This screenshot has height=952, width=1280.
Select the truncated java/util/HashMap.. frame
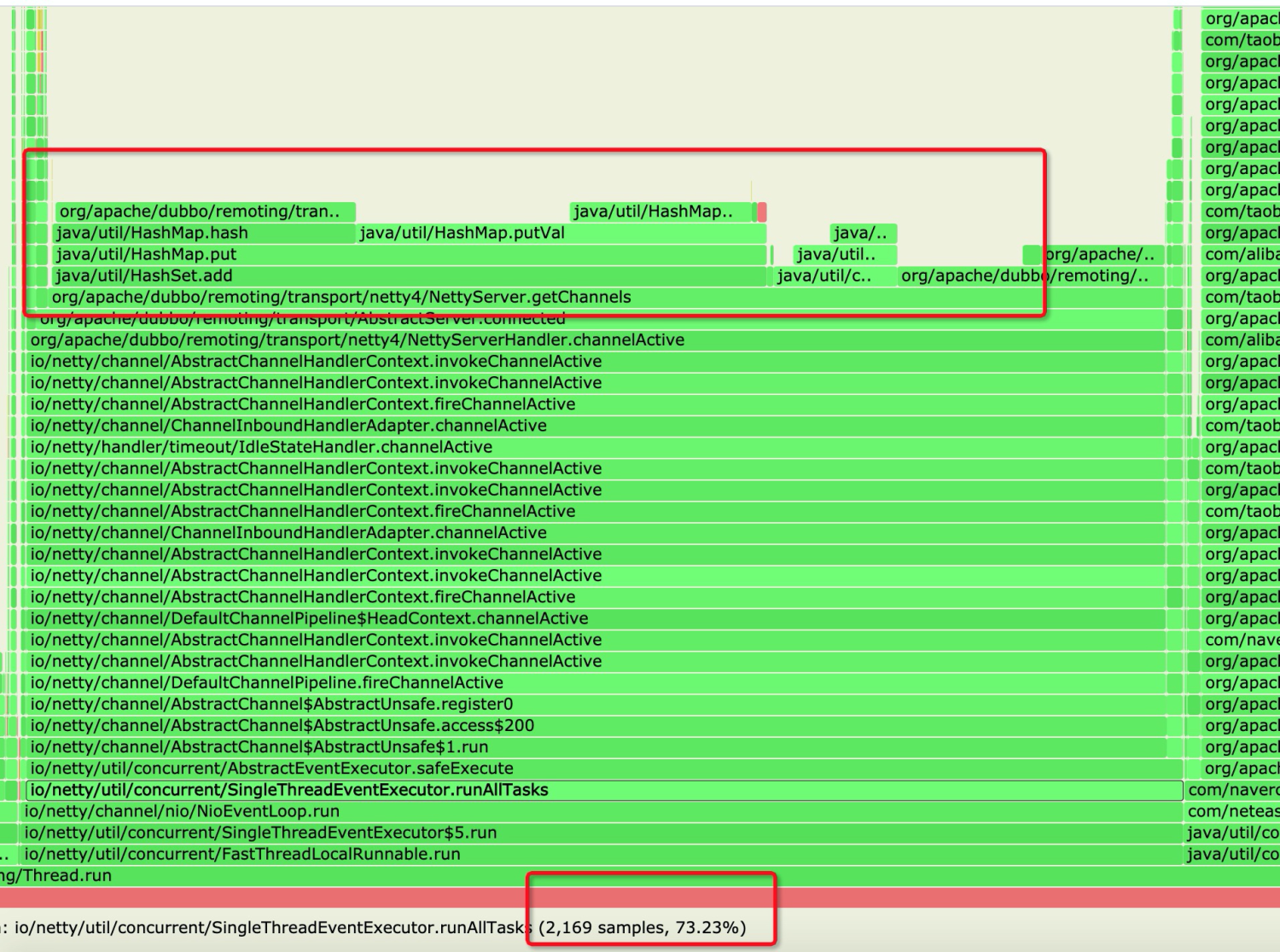click(661, 212)
